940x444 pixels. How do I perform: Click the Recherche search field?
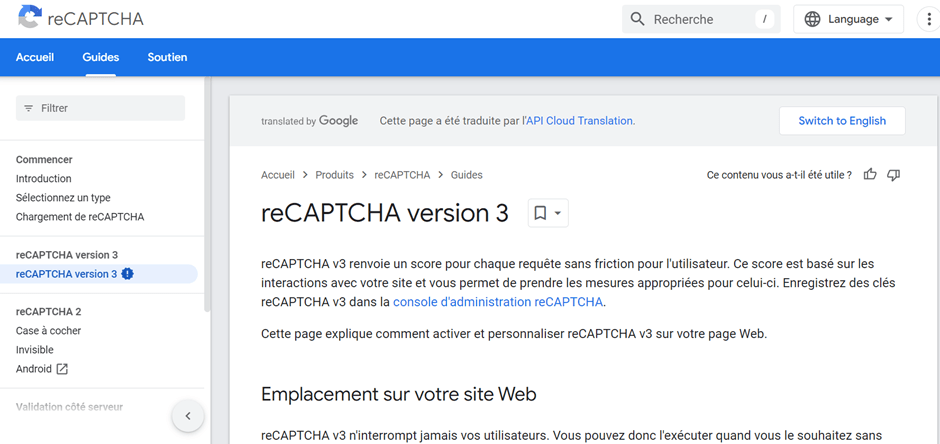click(x=701, y=19)
